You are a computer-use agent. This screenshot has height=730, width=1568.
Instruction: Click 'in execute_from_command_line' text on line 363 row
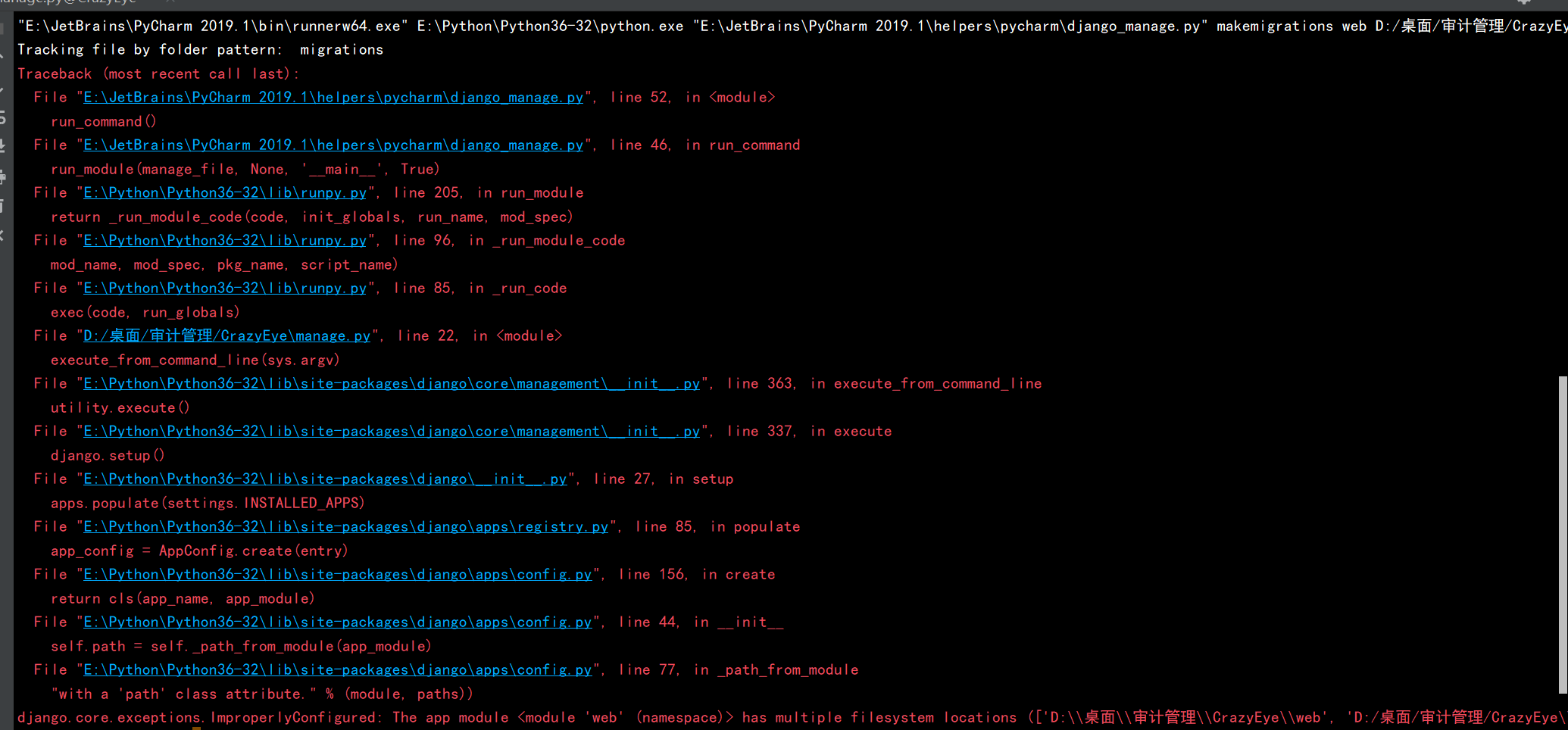coord(926,384)
